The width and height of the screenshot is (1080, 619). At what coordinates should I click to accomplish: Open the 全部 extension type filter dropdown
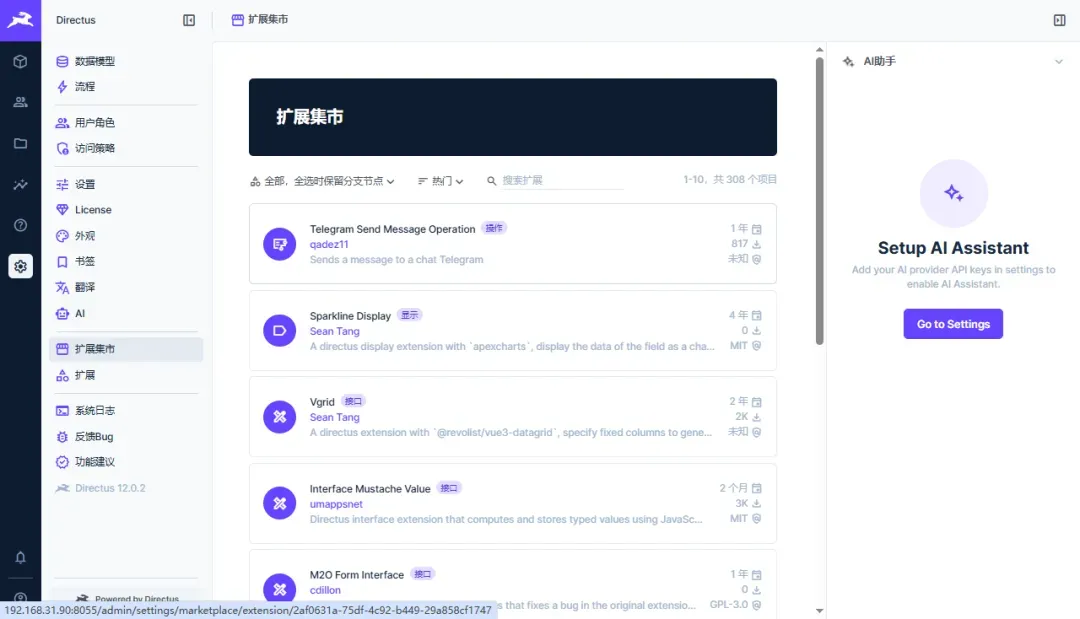[322, 181]
